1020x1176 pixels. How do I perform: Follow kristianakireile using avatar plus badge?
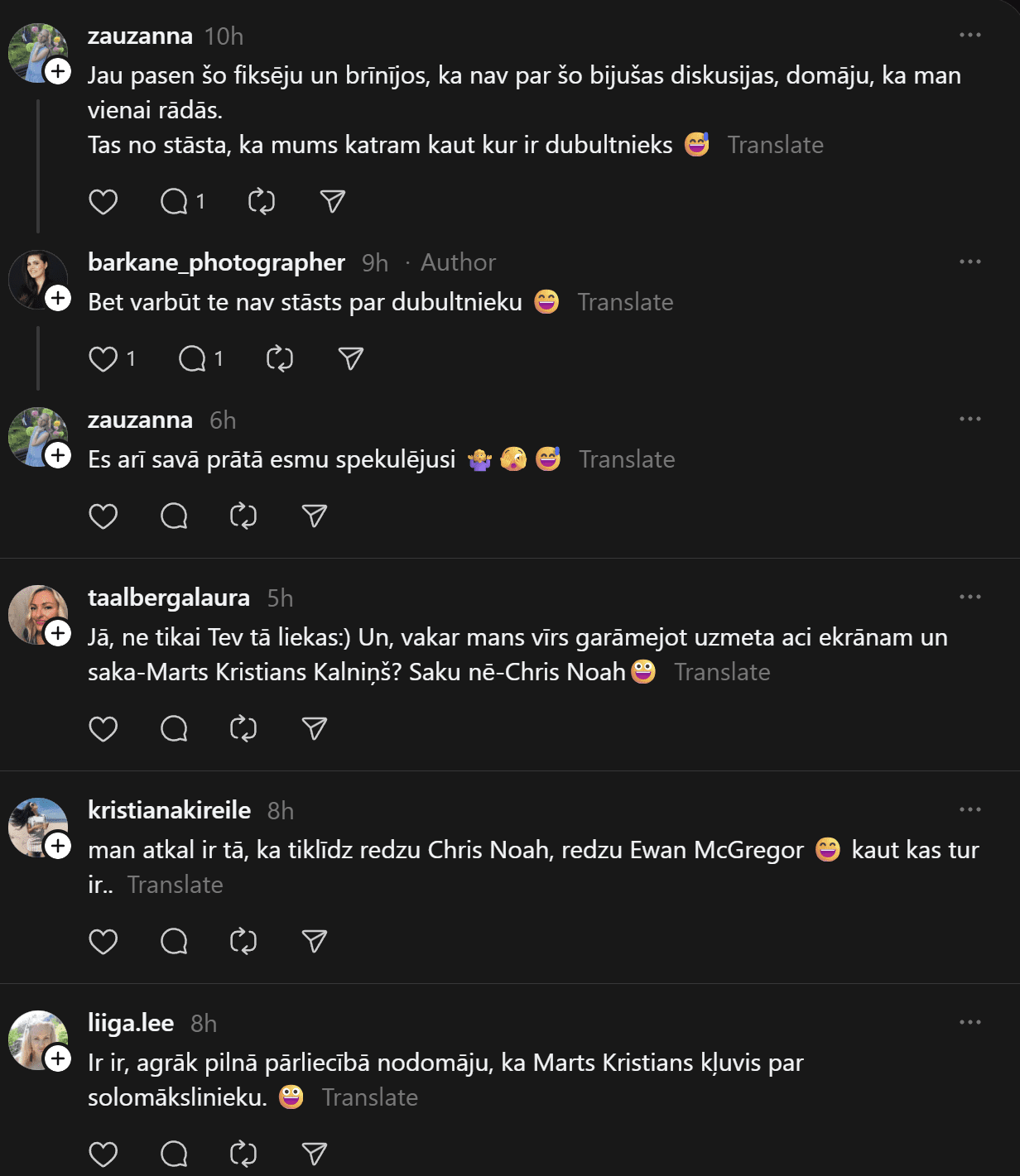click(x=58, y=846)
